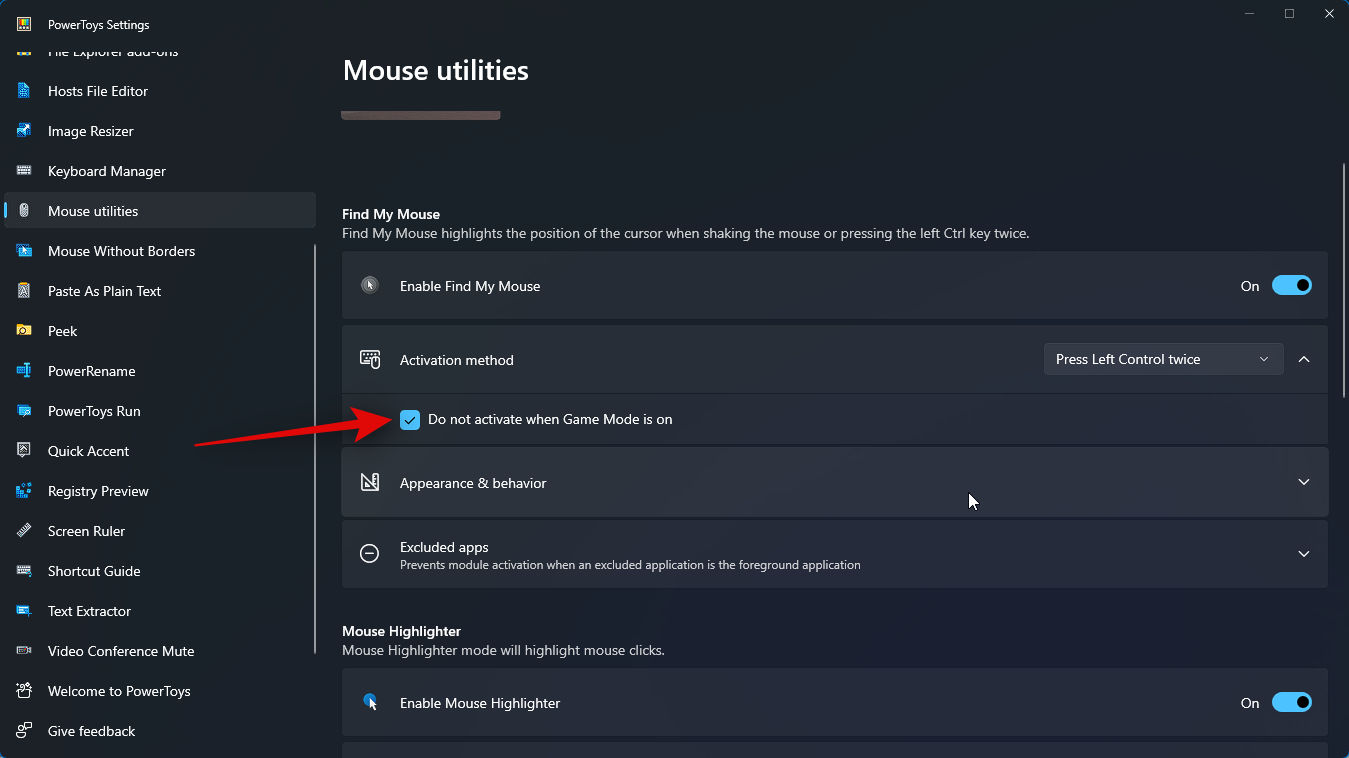Screen dimensions: 1349x758
Task: Open Image Resizer settings page
Action: [x=160, y=131]
